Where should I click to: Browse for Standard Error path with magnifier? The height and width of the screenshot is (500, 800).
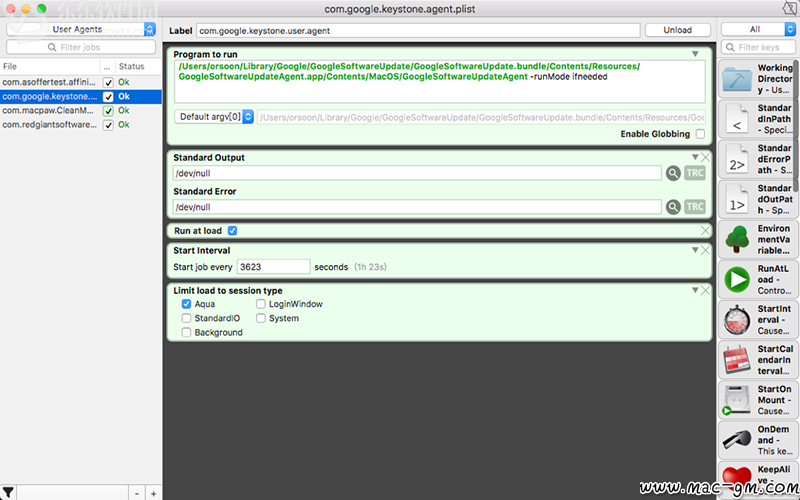[673, 207]
